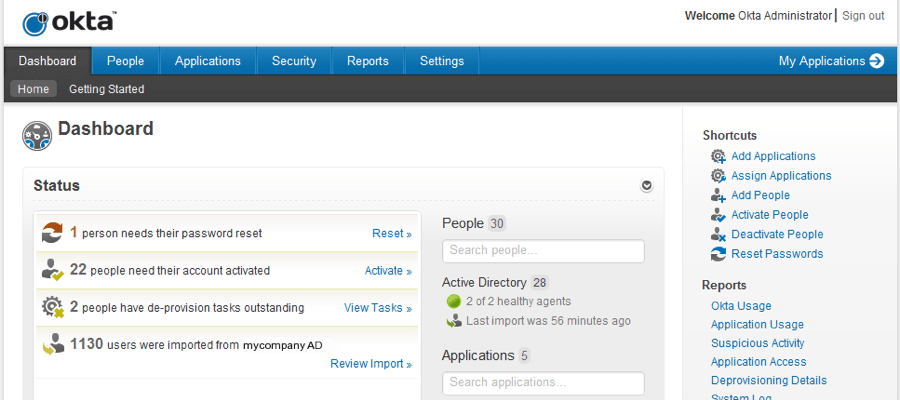Click the Assign Applications gear icon
Screen dimensions: 900x400
click(718, 176)
